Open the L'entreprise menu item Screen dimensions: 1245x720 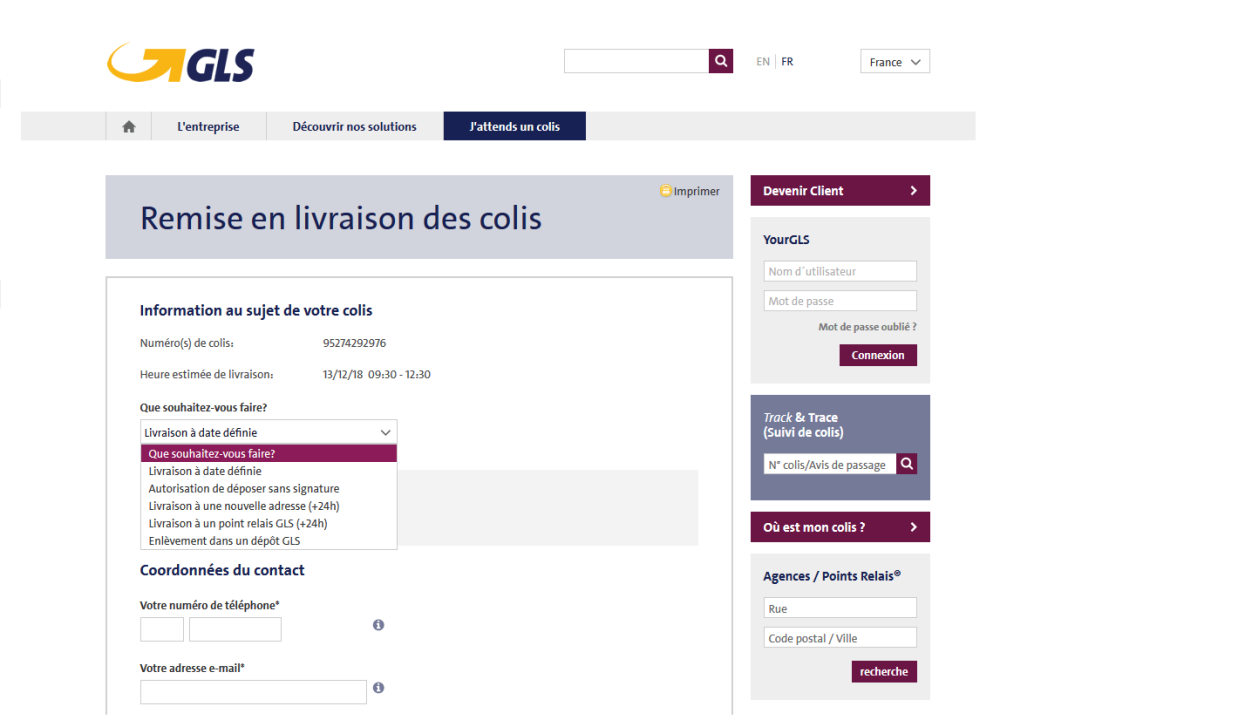pyautogui.click(x=208, y=126)
